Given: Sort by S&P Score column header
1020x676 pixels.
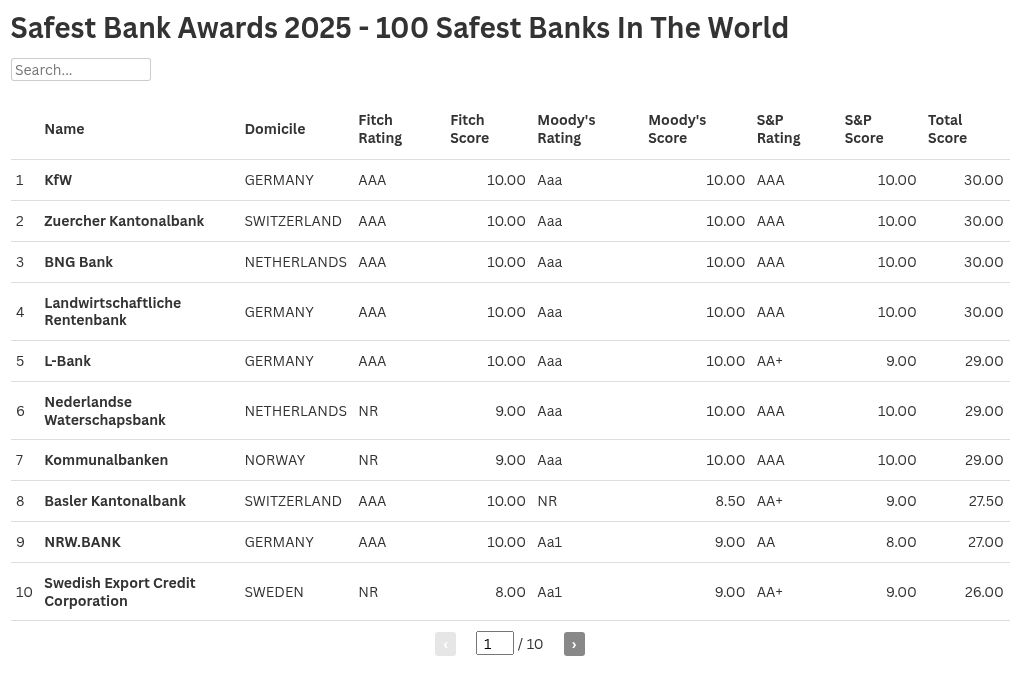Looking at the screenshot, I should pyautogui.click(x=864, y=129).
